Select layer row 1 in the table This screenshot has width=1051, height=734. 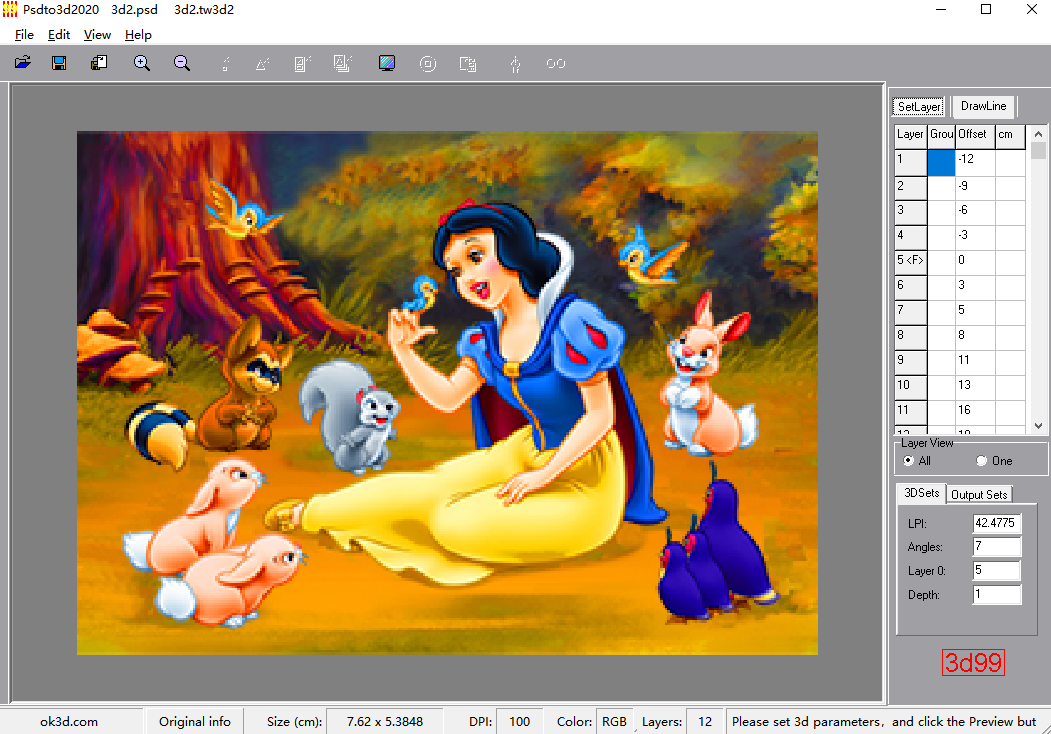pos(911,162)
